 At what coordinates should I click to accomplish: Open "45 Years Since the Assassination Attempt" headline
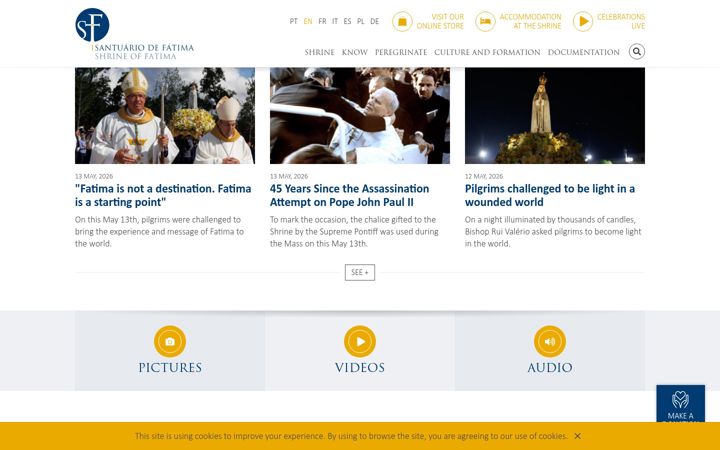point(349,195)
